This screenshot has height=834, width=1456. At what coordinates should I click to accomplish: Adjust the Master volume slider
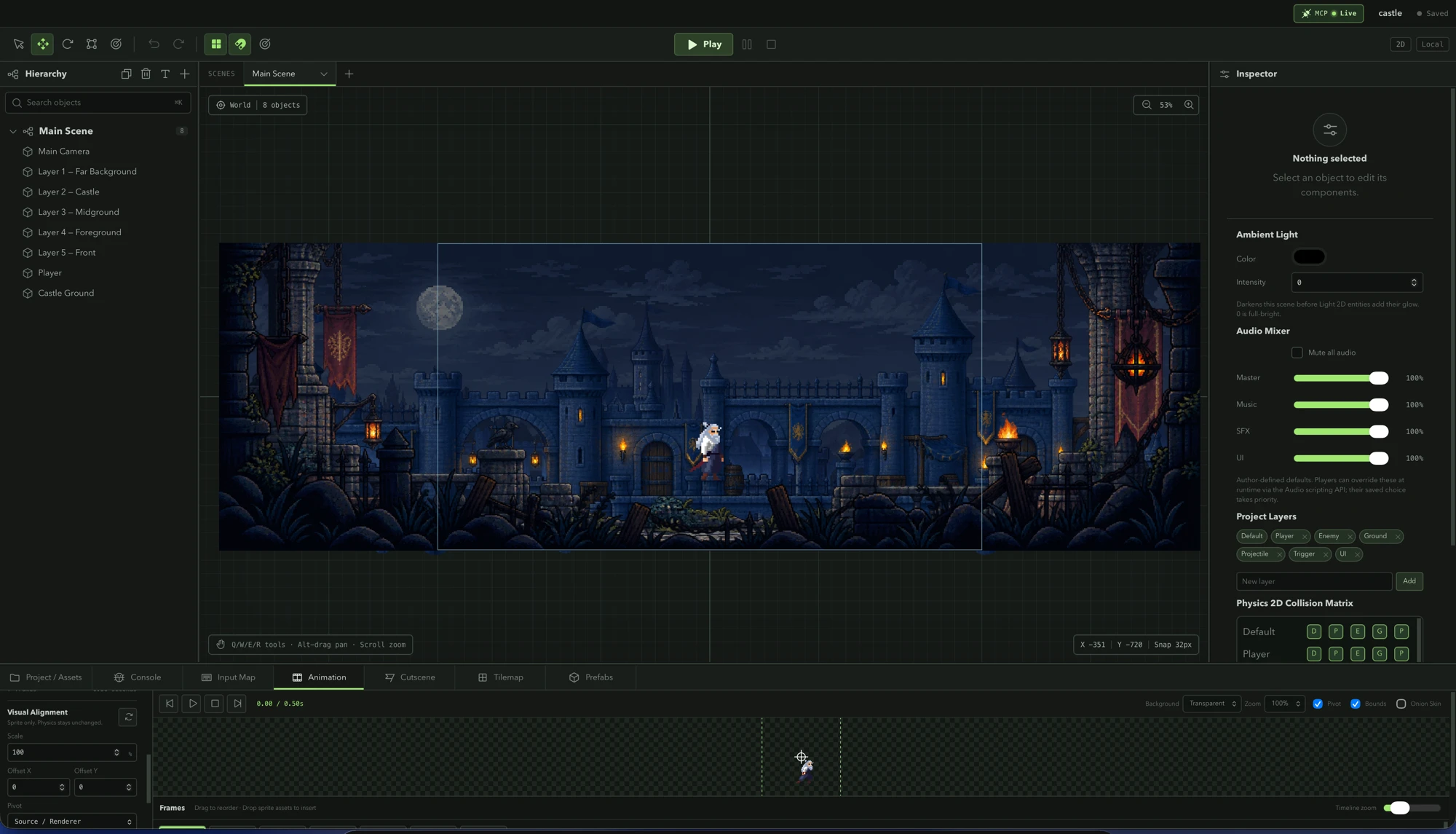1340,378
